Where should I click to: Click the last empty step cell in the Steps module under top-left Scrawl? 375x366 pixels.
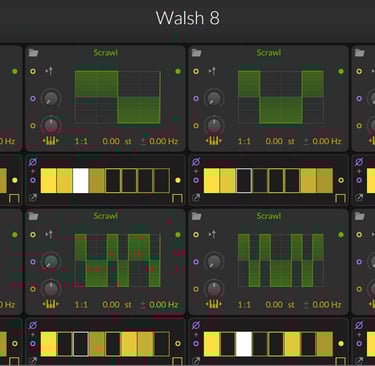click(162, 180)
